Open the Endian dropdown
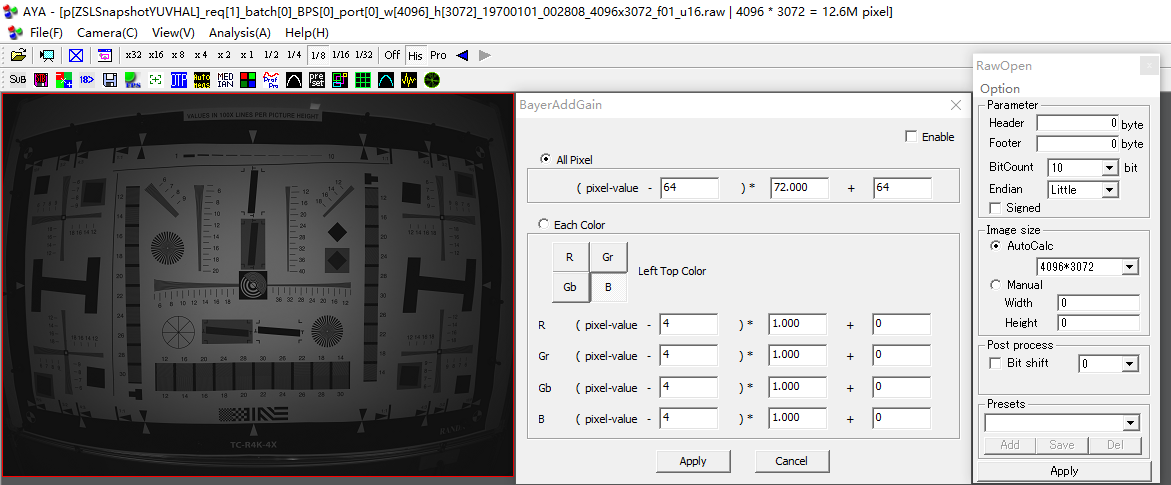The height and width of the screenshot is (485, 1171). pos(1109,190)
